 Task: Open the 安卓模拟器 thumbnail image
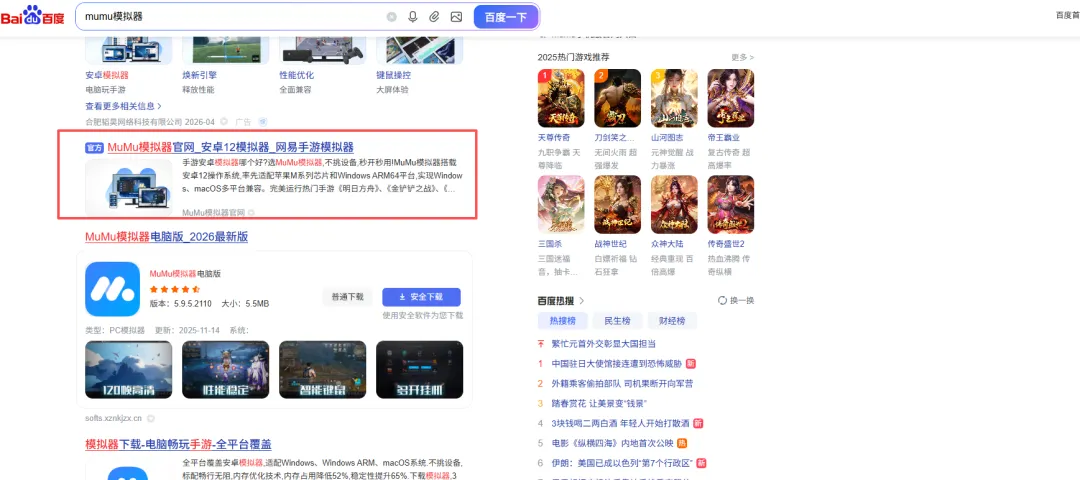[x=129, y=50]
